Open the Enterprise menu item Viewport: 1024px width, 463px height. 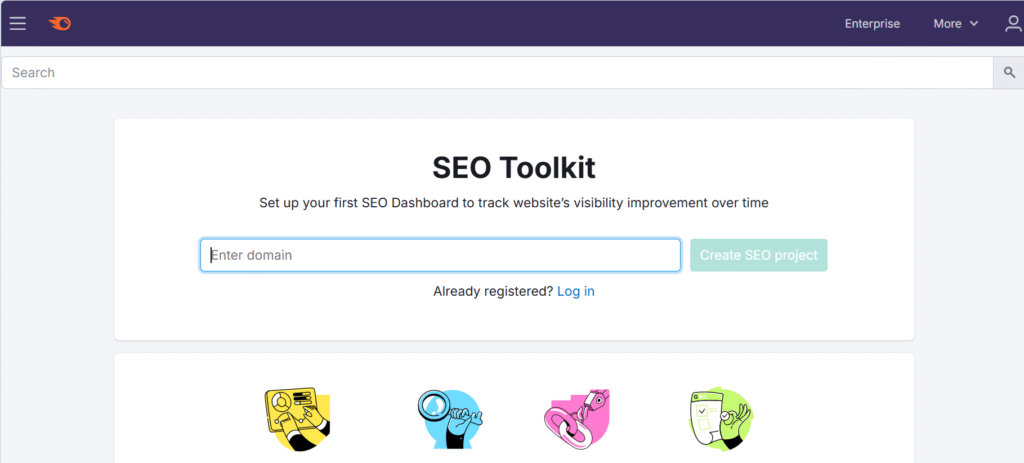[x=872, y=24]
